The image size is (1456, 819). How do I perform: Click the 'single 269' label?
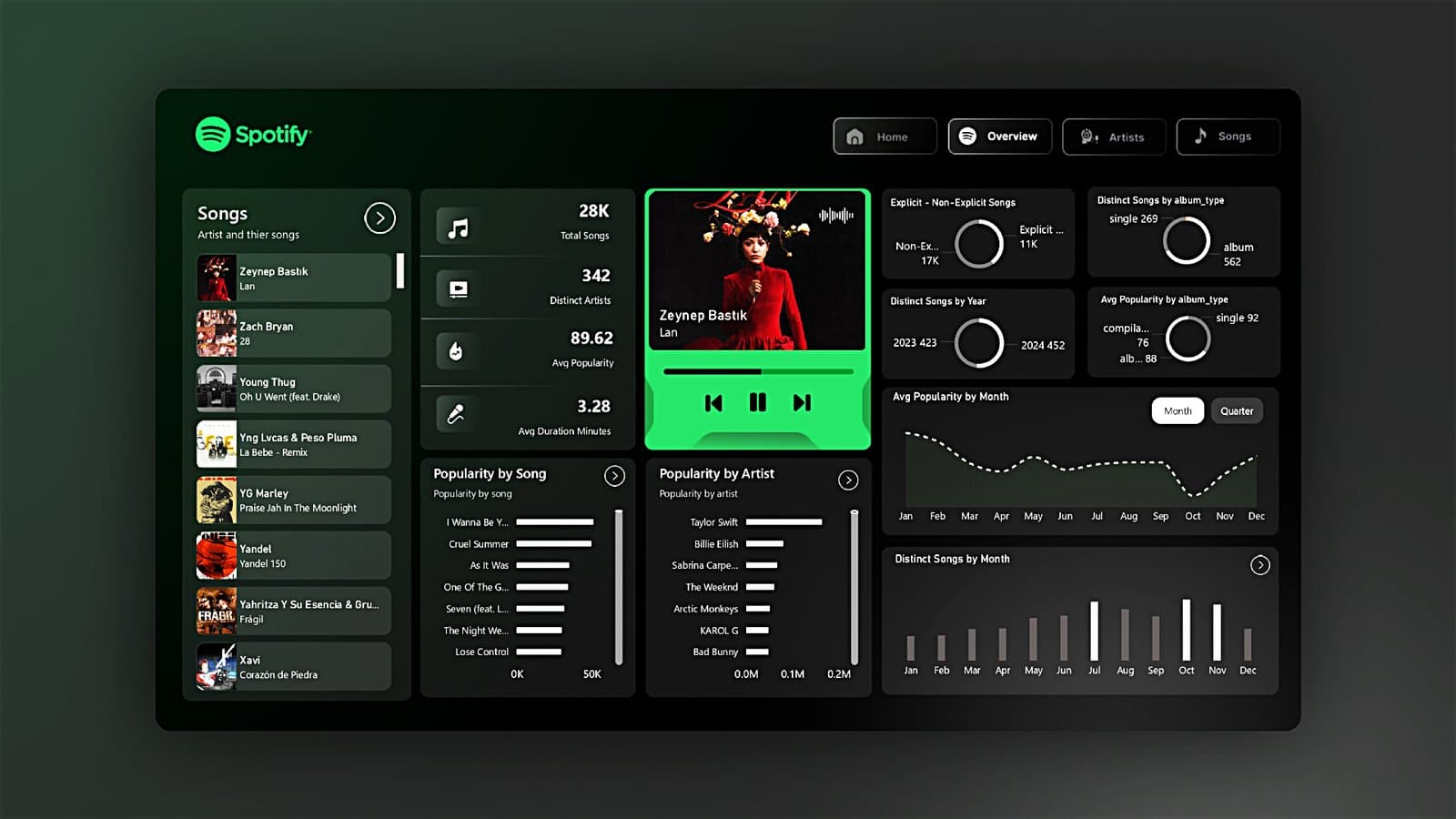click(1133, 218)
